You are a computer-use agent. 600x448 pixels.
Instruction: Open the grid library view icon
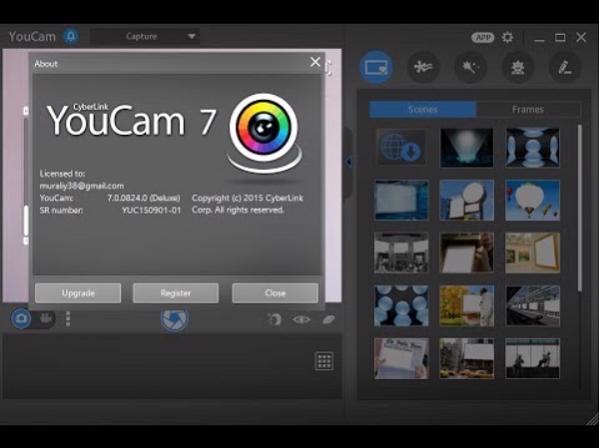(324, 361)
